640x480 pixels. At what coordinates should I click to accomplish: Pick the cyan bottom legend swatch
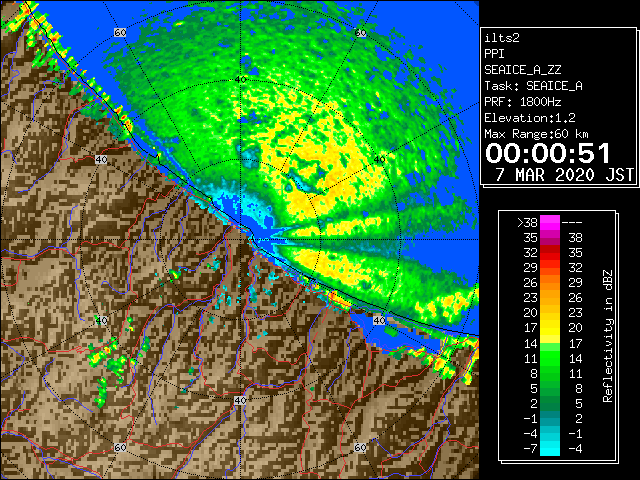pos(550,448)
